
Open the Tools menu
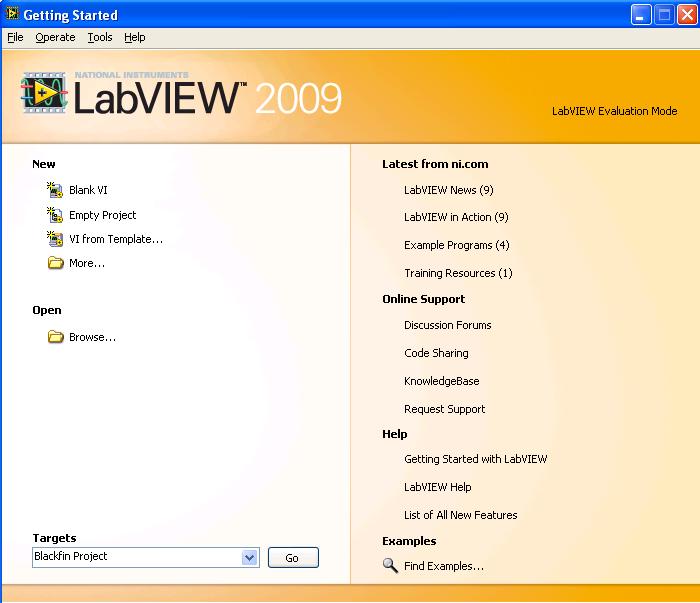tap(100, 37)
